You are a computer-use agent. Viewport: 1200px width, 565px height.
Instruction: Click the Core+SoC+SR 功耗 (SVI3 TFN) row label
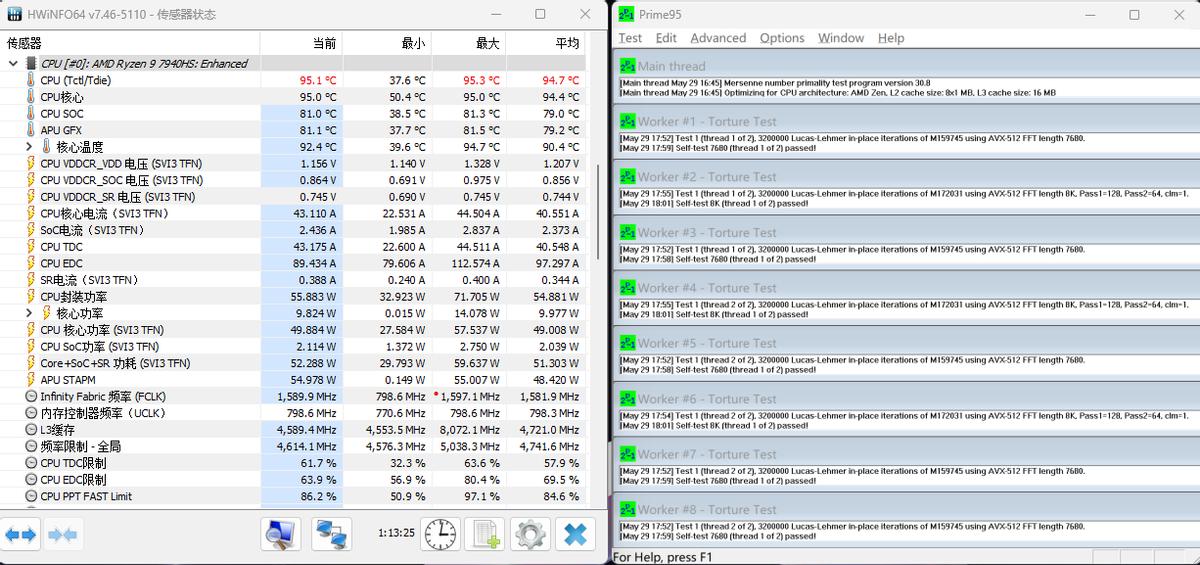point(115,363)
